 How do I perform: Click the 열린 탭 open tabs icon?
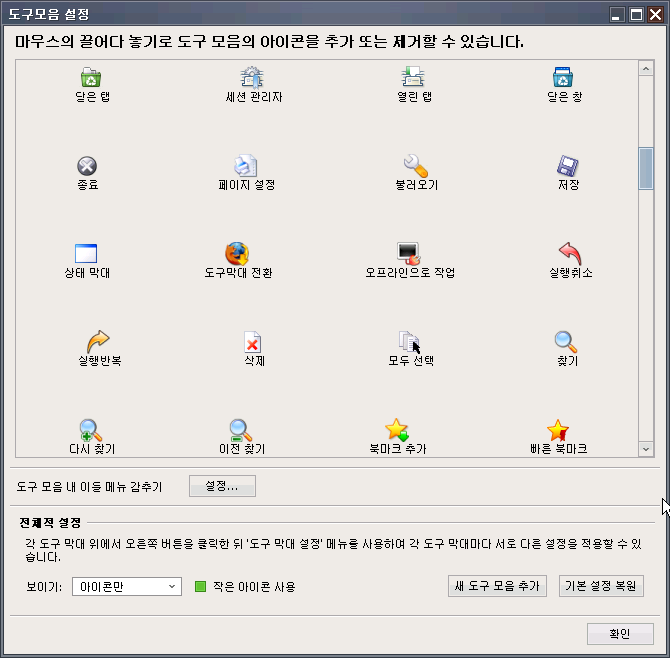[413, 77]
